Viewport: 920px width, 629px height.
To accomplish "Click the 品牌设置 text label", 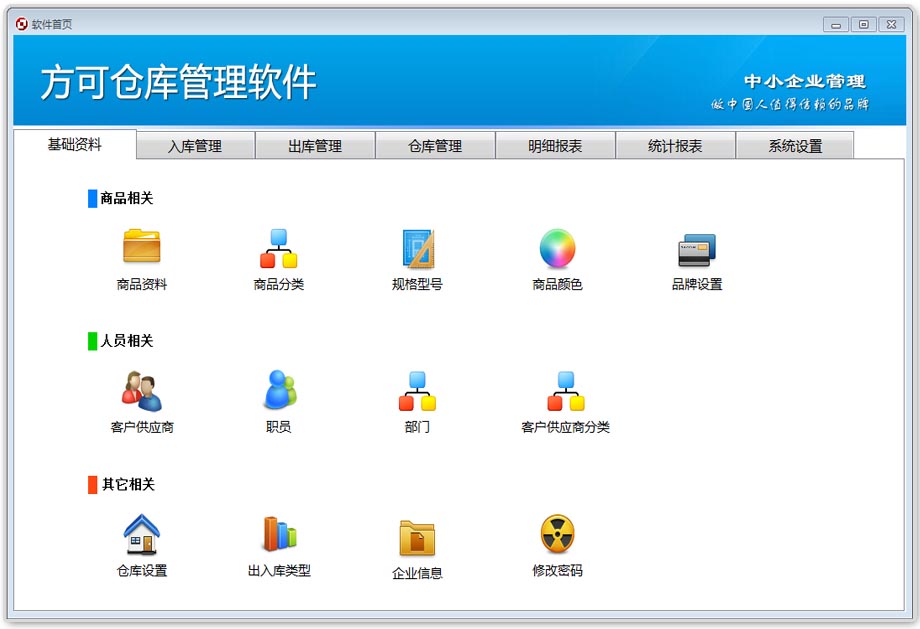I will tap(697, 285).
